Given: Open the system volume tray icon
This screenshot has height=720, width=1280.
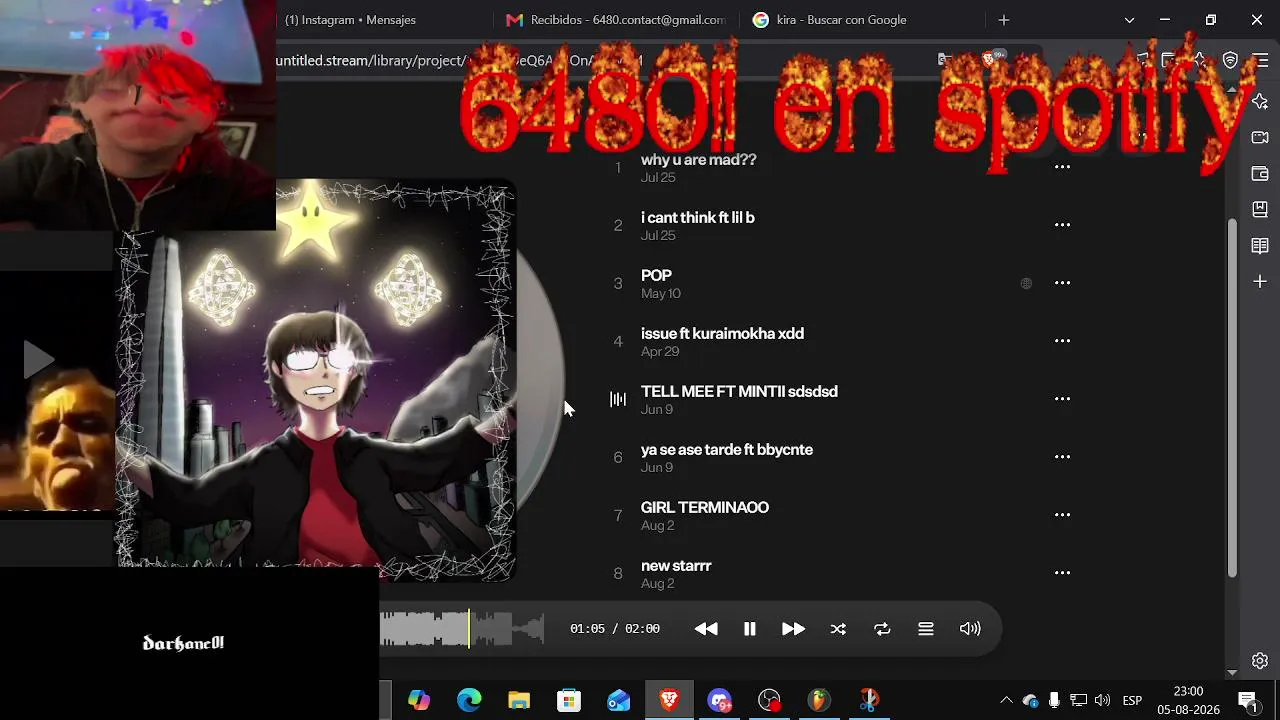Looking at the screenshot, I should (1102, 700).
